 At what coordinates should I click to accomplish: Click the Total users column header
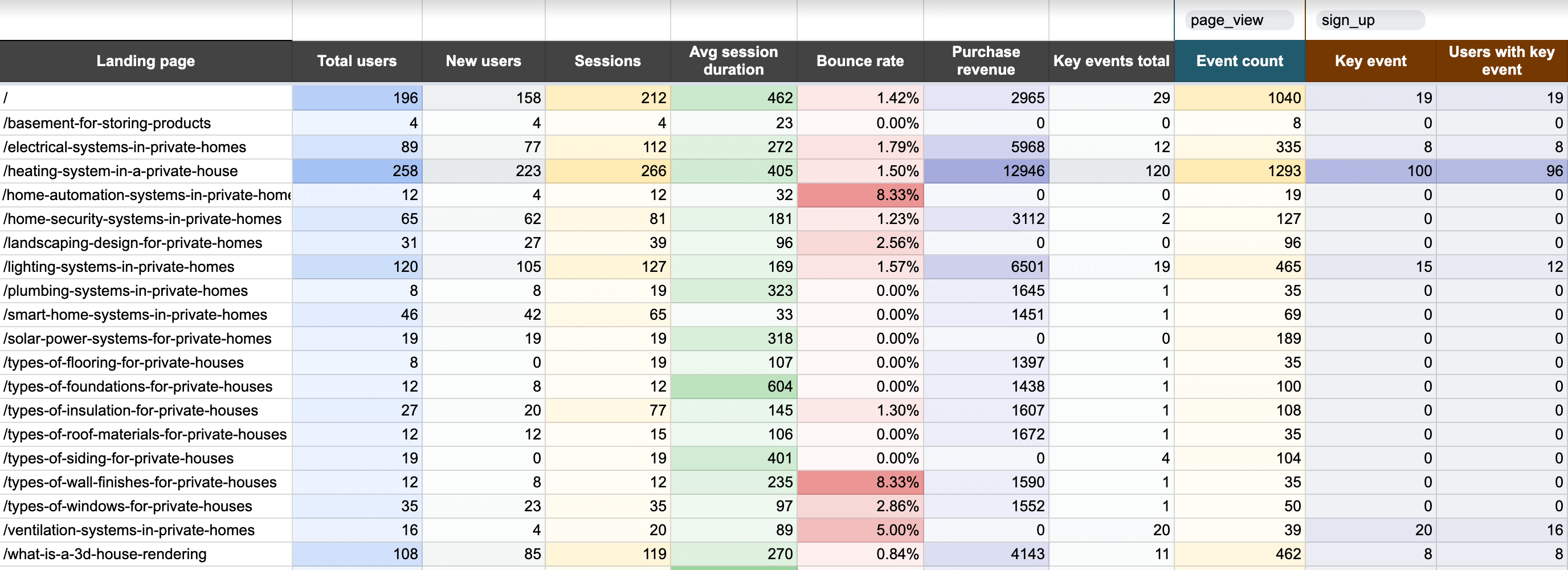pos(357,61)
